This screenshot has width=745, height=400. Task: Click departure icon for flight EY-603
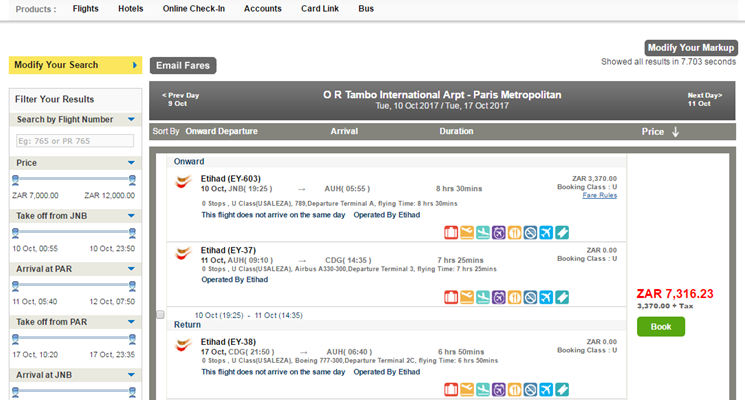pos(467,233)
